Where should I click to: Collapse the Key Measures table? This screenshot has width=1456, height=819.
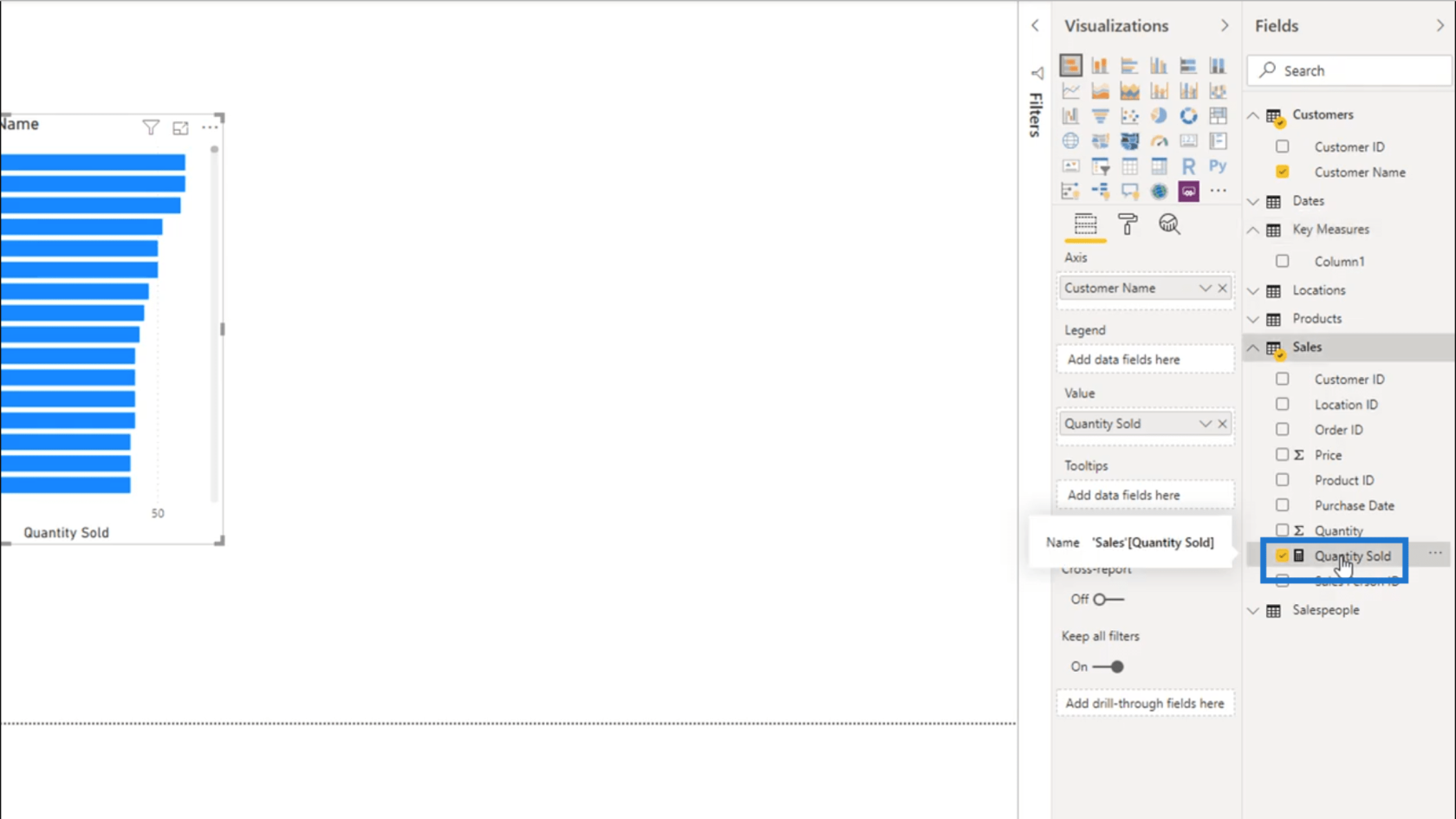1253,230
